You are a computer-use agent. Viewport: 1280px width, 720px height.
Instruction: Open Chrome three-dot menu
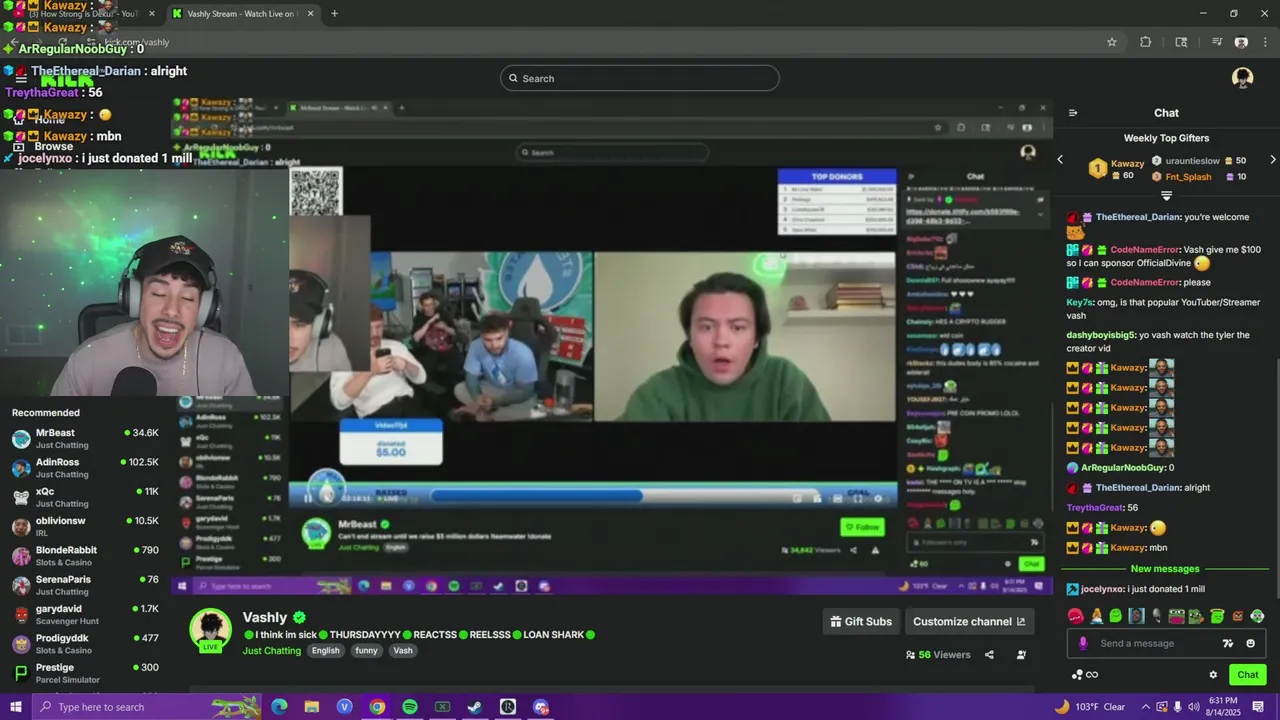click(1263, 42)
